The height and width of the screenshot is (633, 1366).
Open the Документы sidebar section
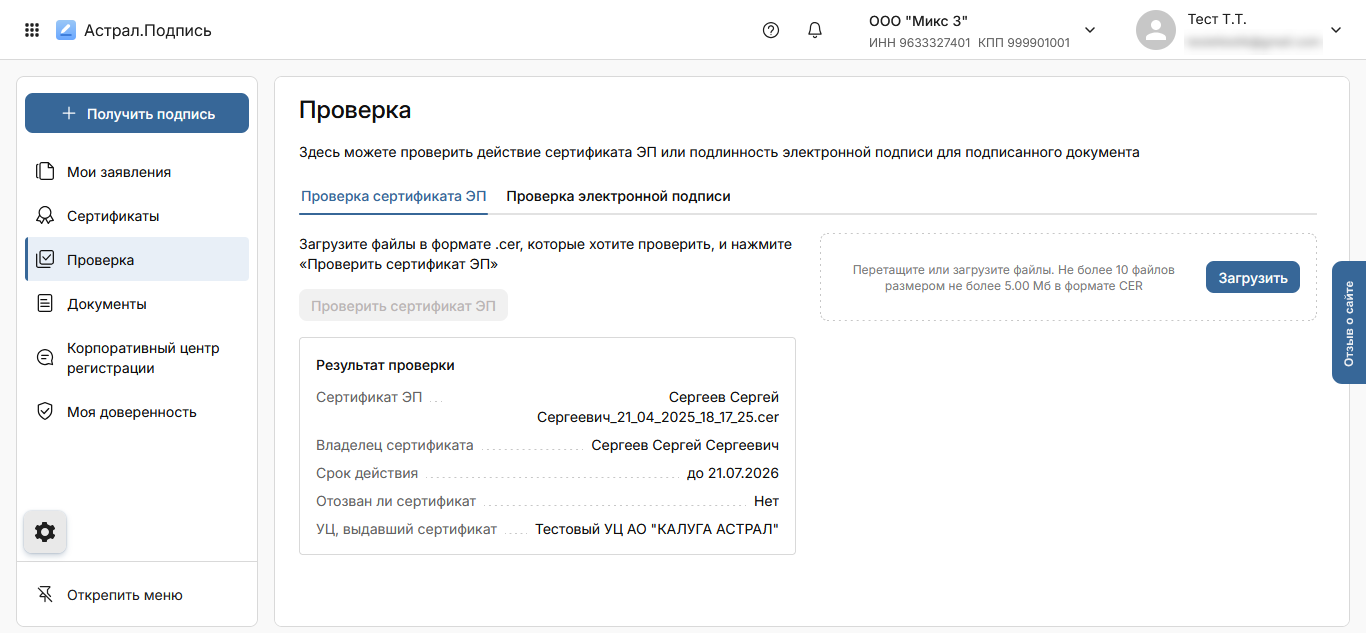107,304
